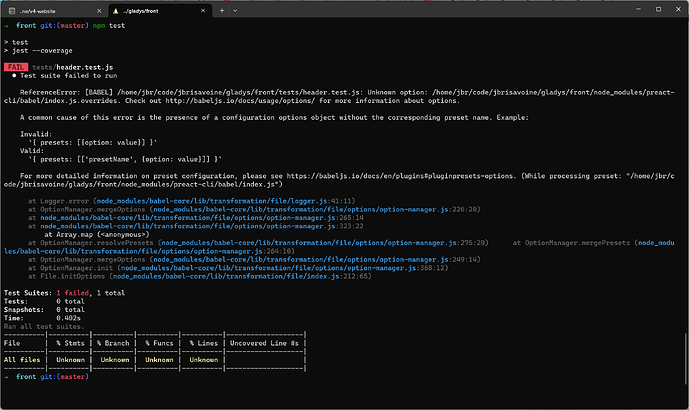Click the 'Time: 0.402s' value
This screenshot has width=689, height=410.
click(68, 318)
